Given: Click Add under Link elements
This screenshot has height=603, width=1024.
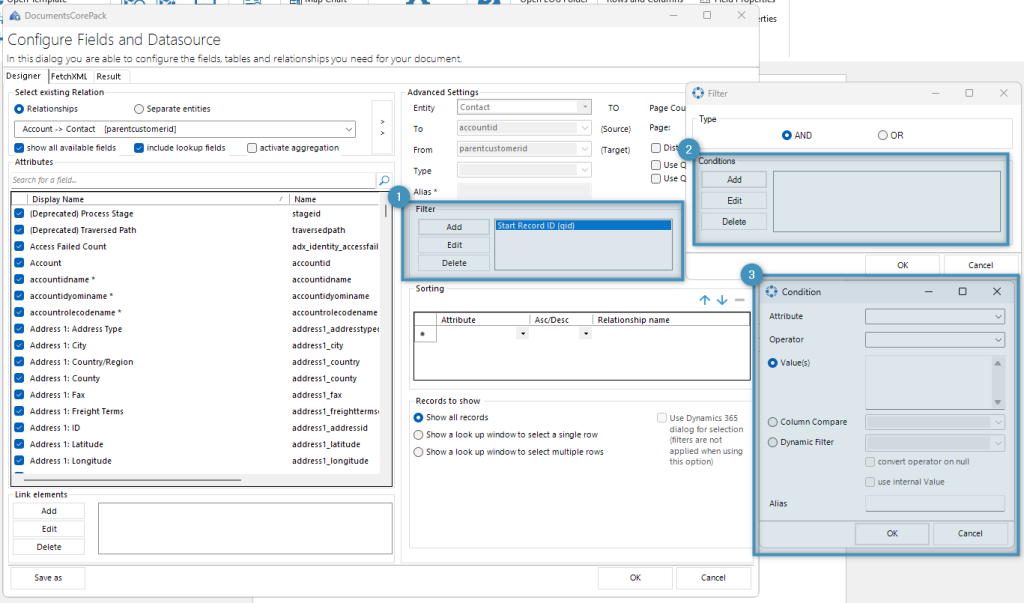Looking at the screenshot, I should pyautogui.click(x=49, y=511).
